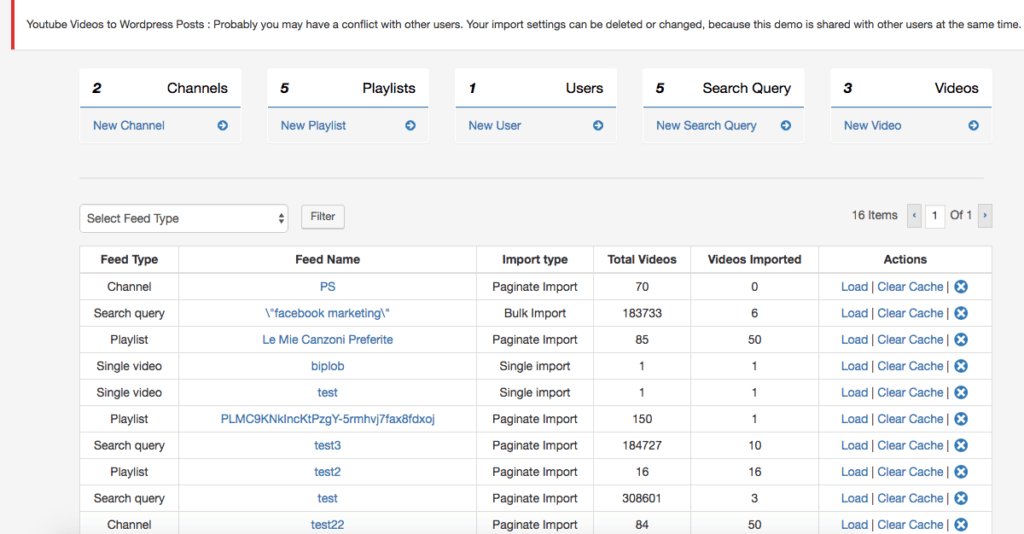1024x534 pixels.
Task: Load the test2 playlist feed
Action: tap(854, 472)
